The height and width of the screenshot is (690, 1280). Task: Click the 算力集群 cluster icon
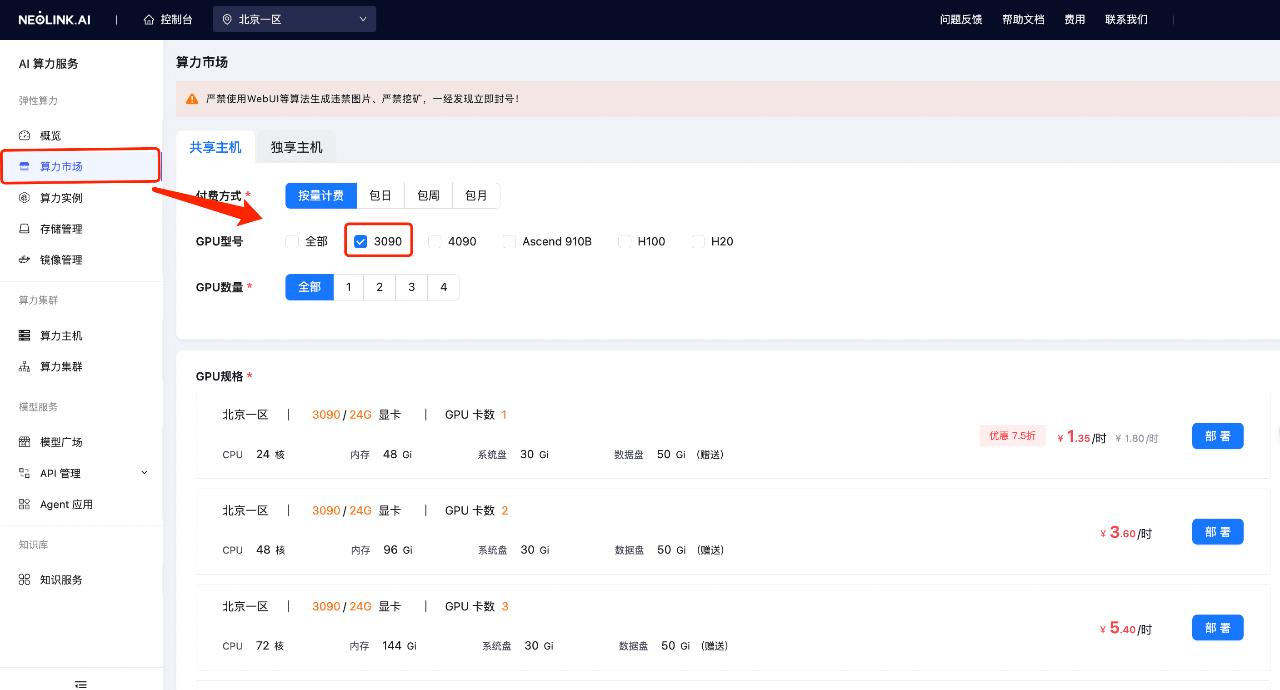[25, 367]
